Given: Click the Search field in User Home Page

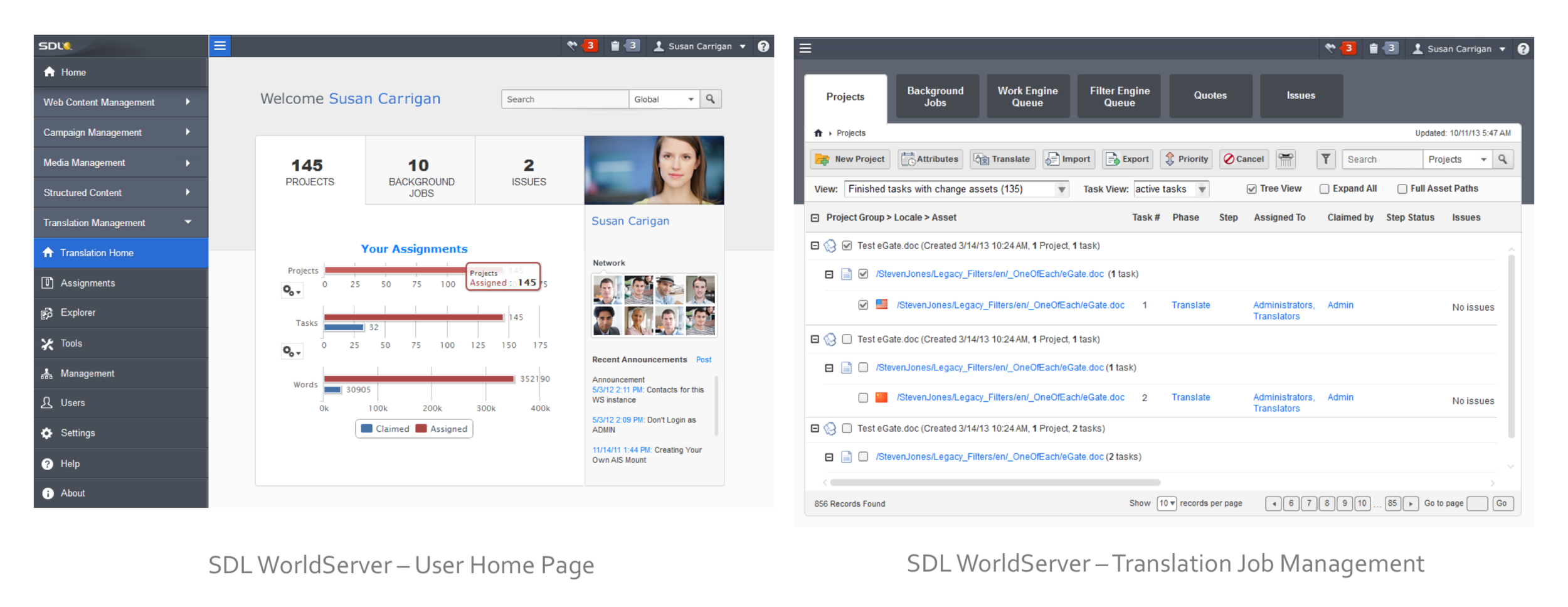Looking at the screenshot, I should point(565,99).
